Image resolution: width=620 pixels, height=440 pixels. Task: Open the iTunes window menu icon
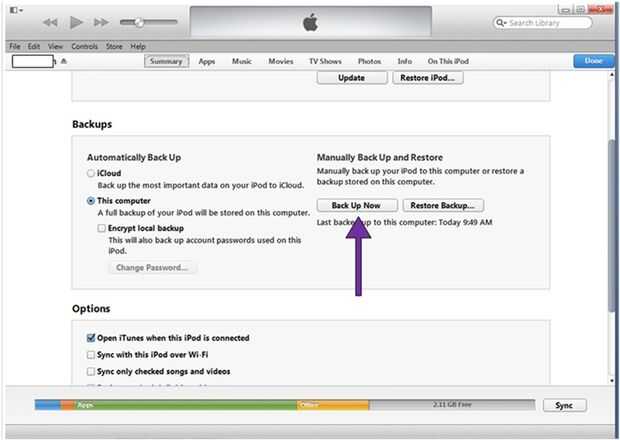pyautogui.click(x=16, y=10)
